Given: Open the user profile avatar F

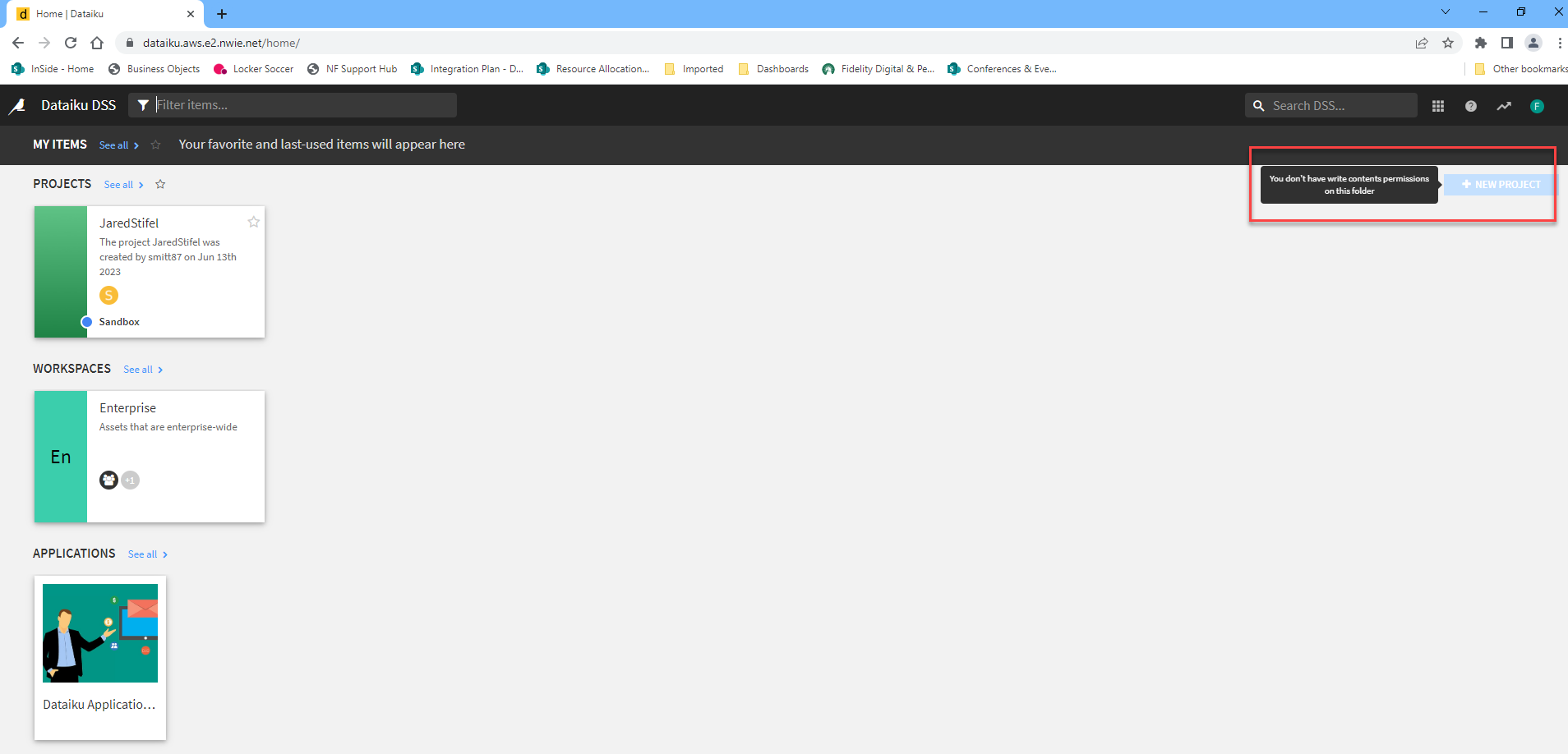Looking at the screenshot, I should [1537, 106].
